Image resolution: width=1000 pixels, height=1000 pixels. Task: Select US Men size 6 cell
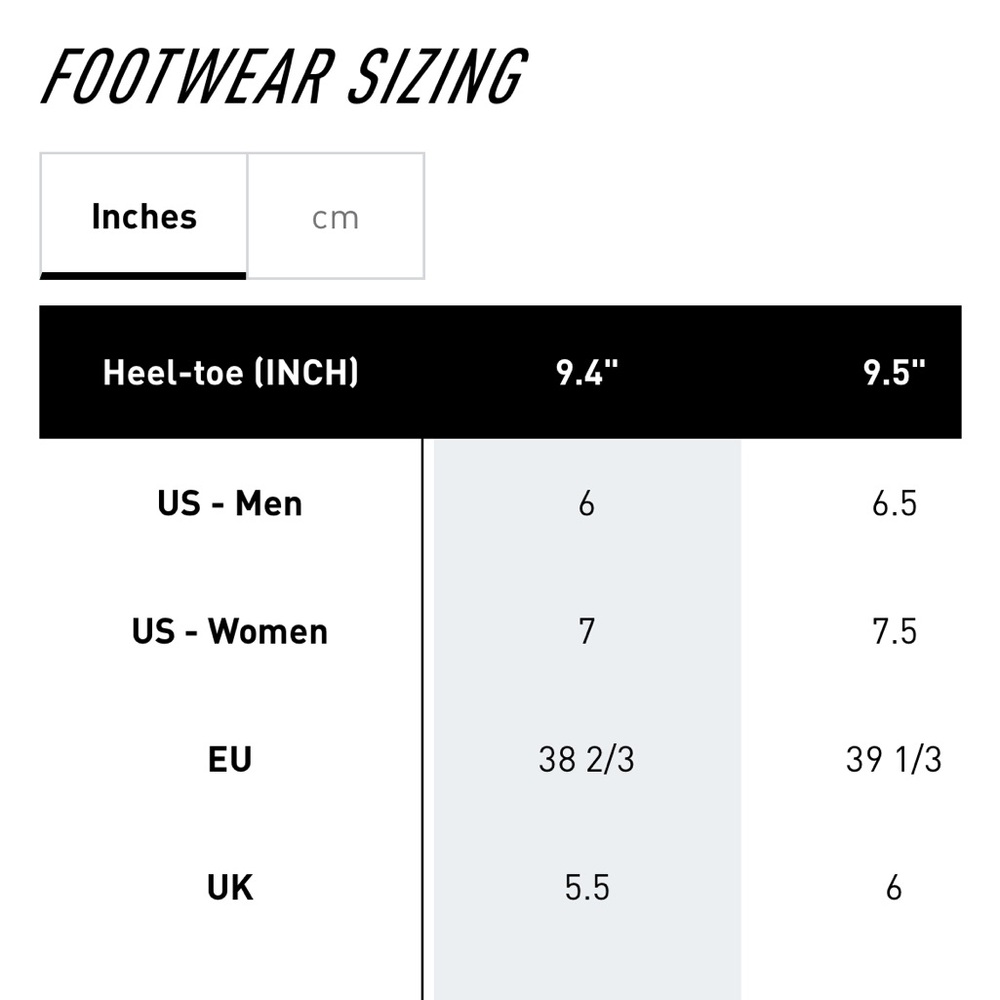(587, 503)
